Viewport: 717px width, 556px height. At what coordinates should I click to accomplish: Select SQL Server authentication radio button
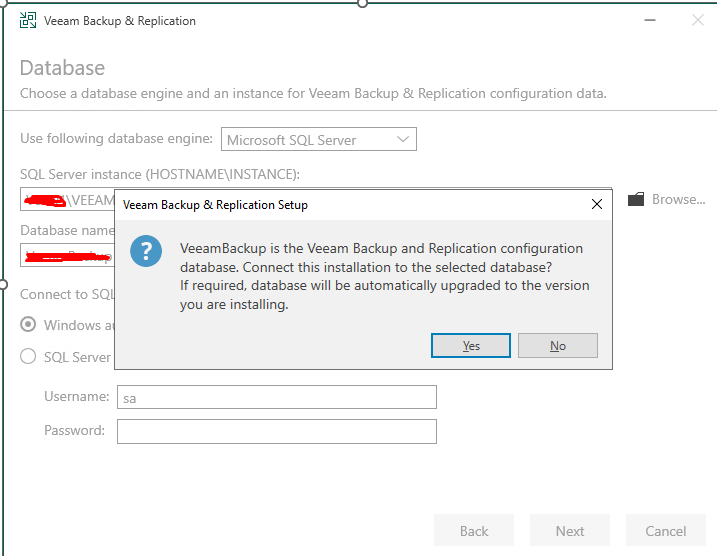coord(28,356)
